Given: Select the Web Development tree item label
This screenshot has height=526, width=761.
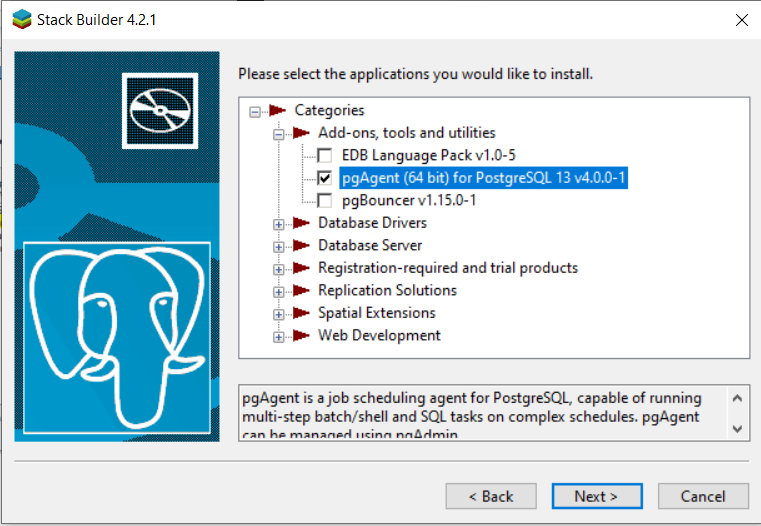Looking at the screenshot, I should (x=379, y=335).
